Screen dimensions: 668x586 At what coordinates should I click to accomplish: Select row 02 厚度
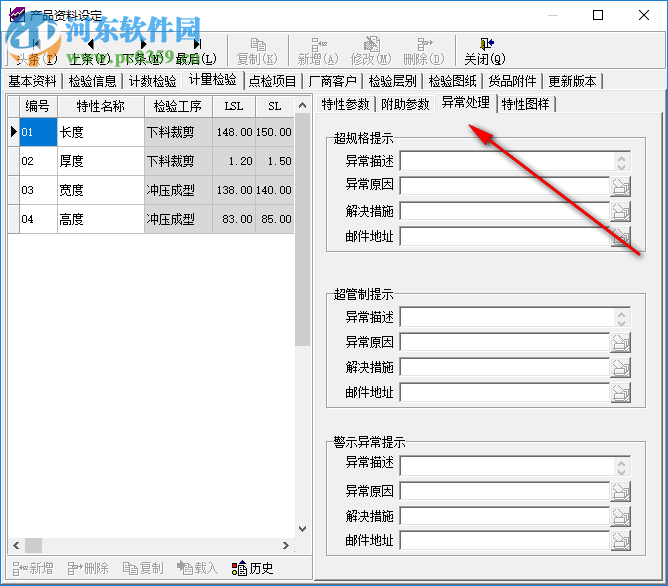pos(151,161)
